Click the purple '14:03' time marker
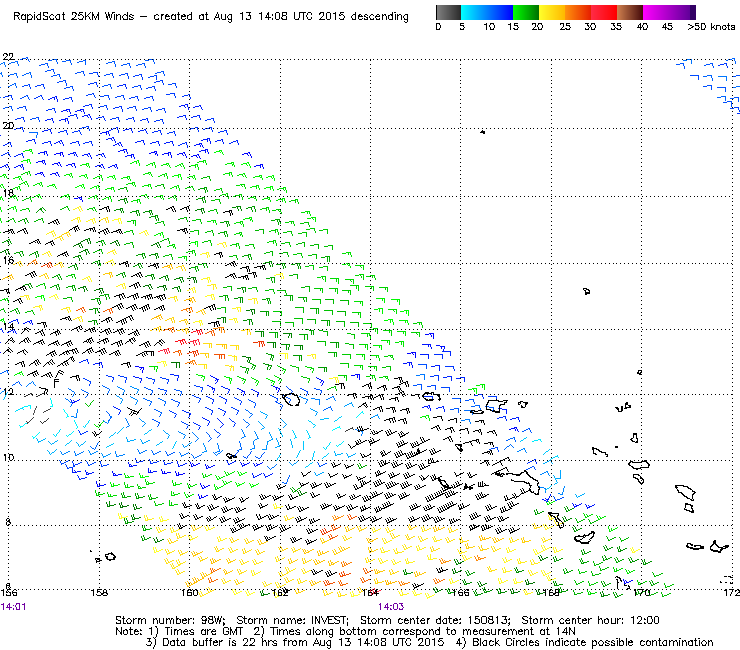This screenshot has width=740, height=650. click(391, 607)
